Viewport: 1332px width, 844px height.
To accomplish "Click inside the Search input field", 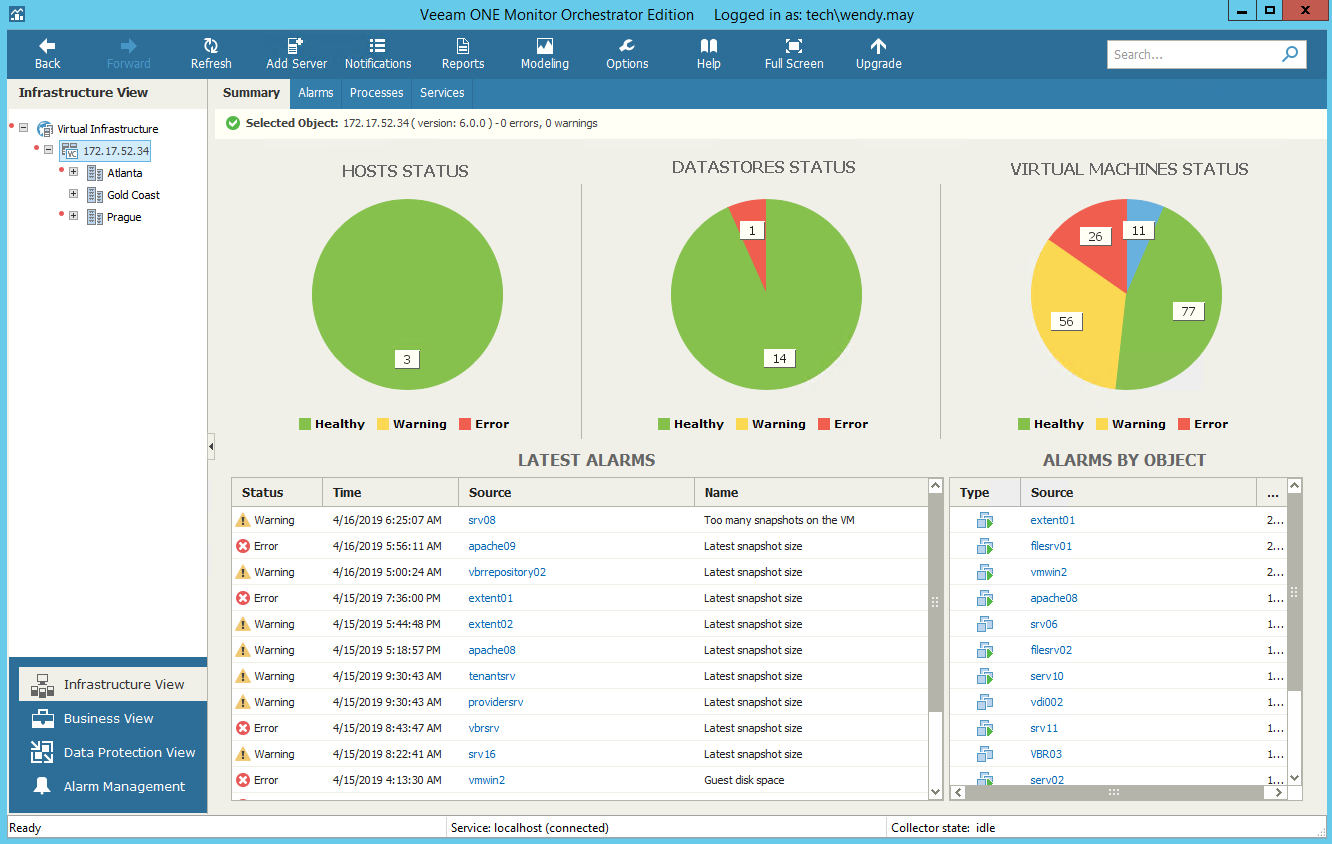I will coord(1192,55).
